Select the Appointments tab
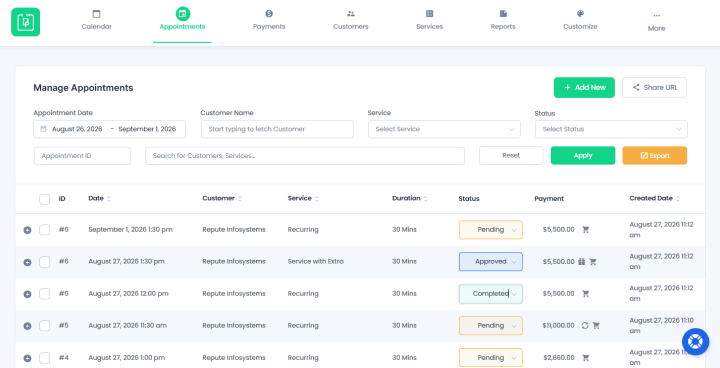Screen dimensions: 720x368 pos(182,21)
